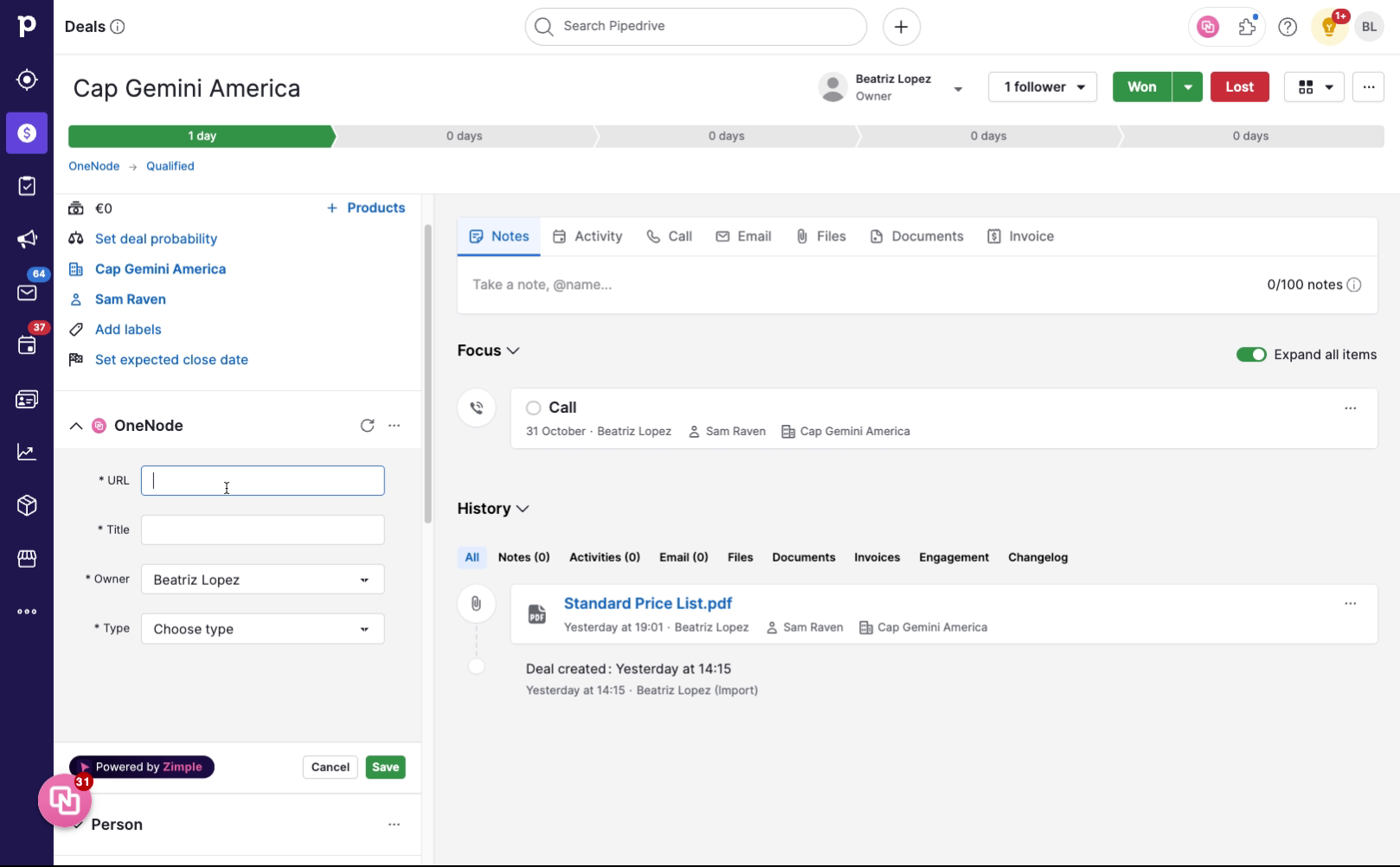Switch to Call tab
1400x867 pixels.
click(670, 236)
